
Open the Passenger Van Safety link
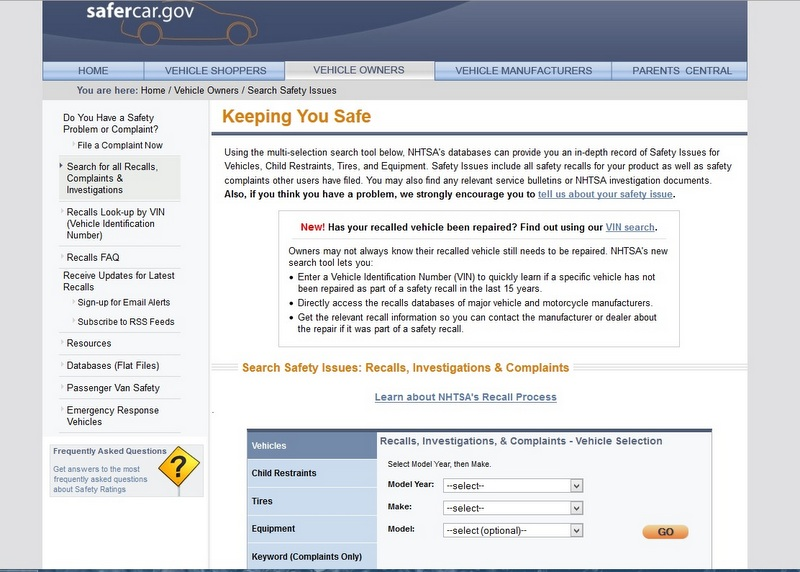pos(113,388)
